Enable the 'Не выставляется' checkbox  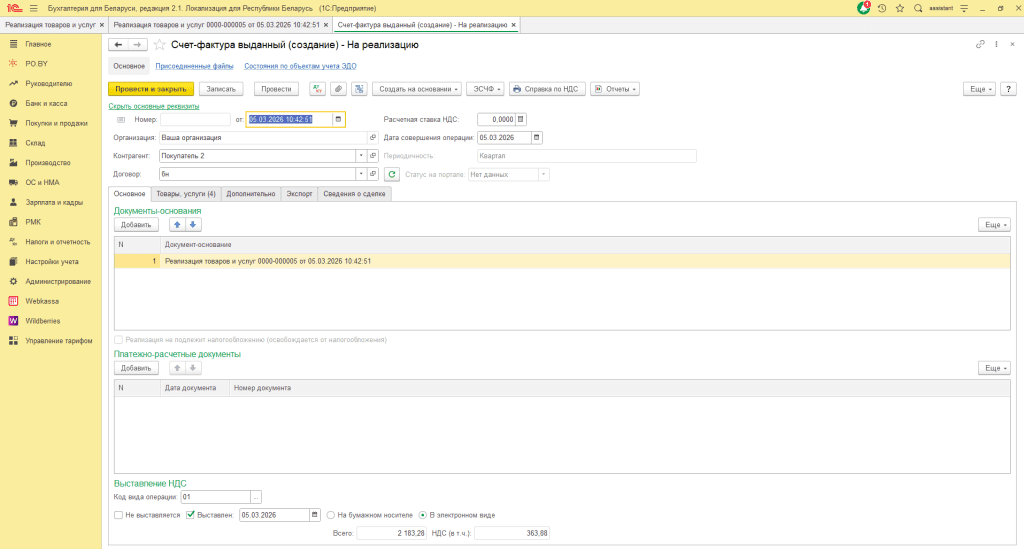coord(119,515)
